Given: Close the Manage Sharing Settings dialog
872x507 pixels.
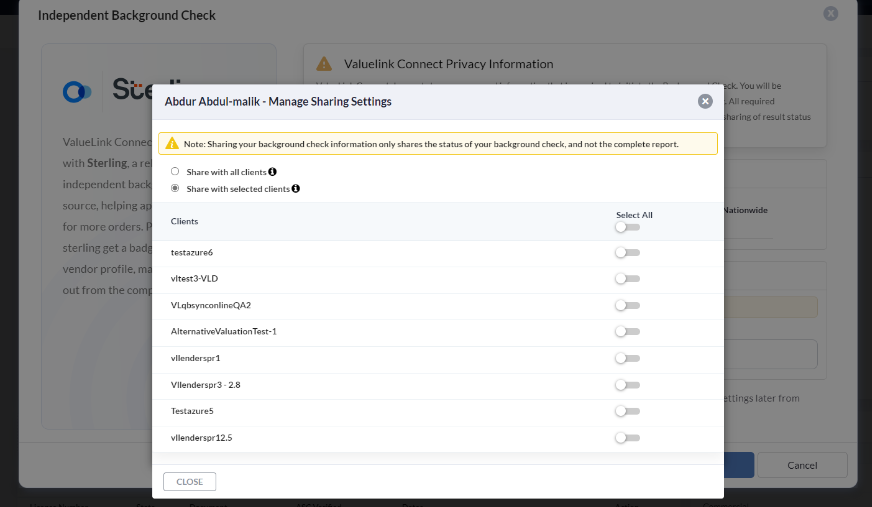Looking at the screenshot, I should point(705,101).
